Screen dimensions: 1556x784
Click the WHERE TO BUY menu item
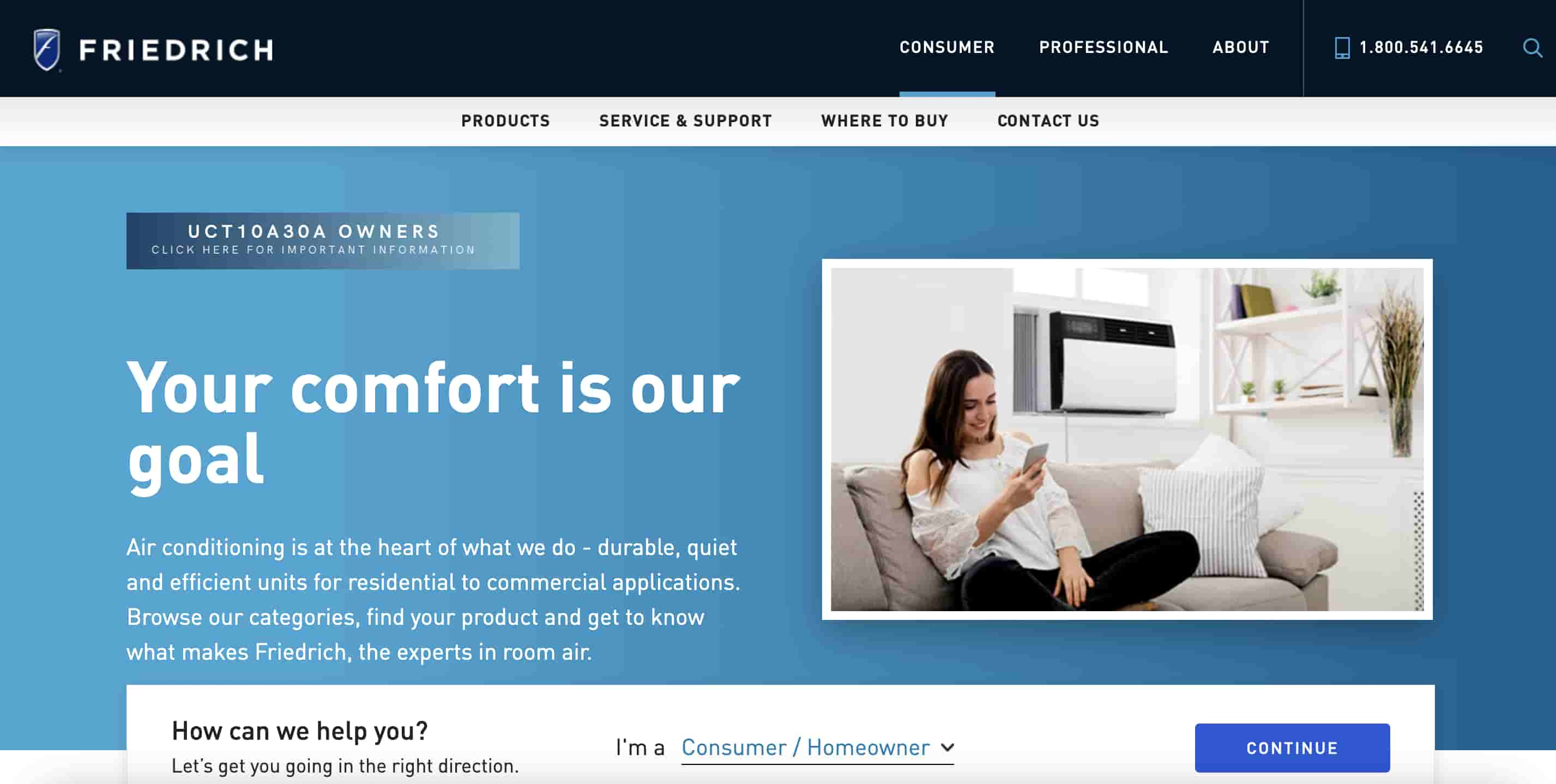pyautogui.click(x=884, y=120)
